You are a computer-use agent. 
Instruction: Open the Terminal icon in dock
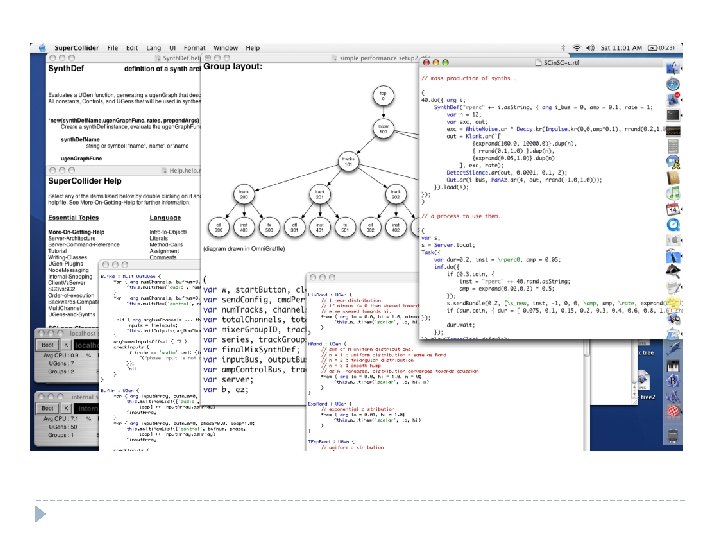673,115
